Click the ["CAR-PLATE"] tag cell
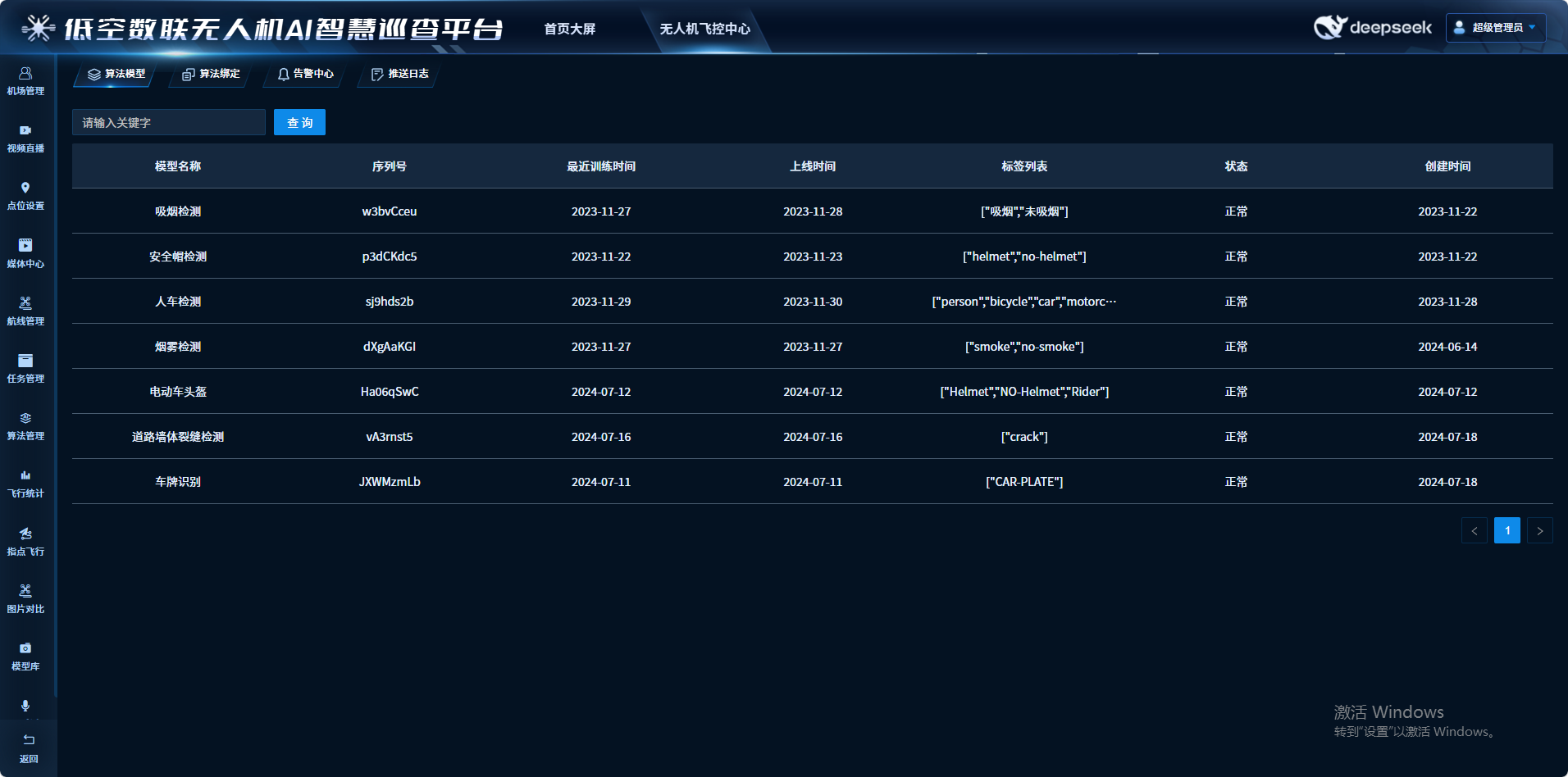Image resolution: width=1568 pixels, height=777 pixels. click(x=1024, y=482)
